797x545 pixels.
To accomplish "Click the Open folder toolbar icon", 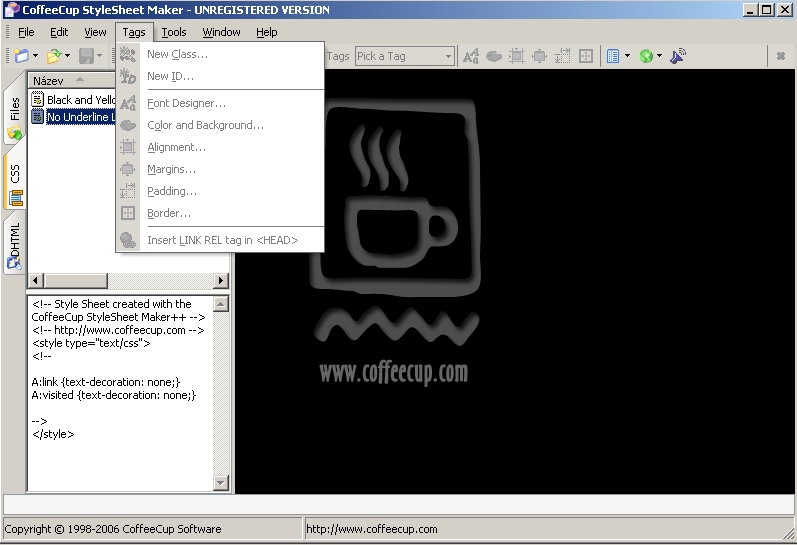I will [53, 56].
